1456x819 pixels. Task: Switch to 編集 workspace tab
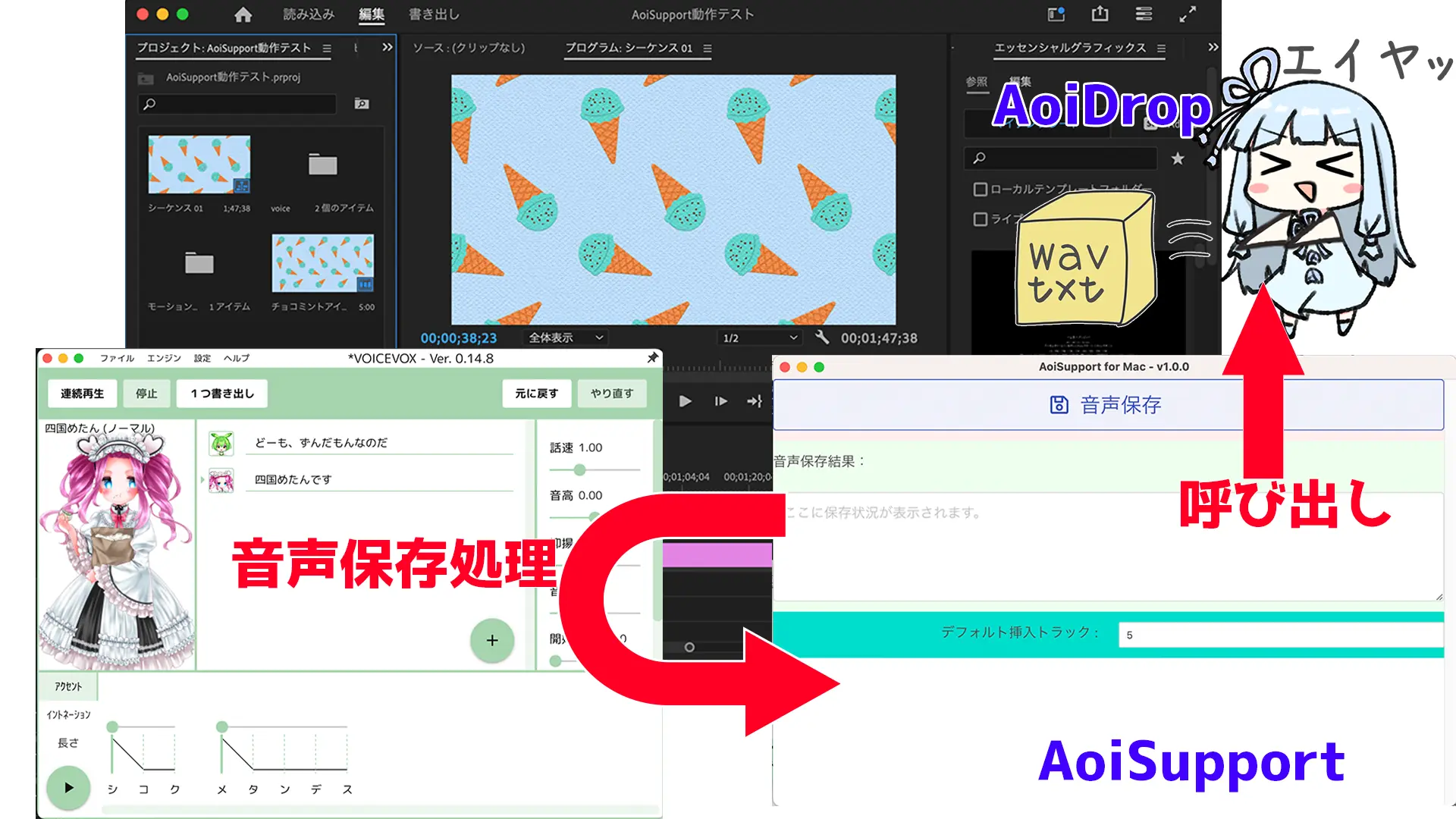coord(372,14)
